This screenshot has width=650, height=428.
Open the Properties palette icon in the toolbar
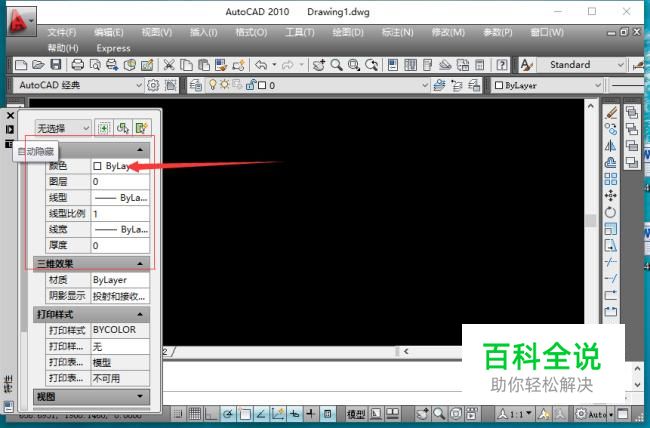(x=393, y=65)
